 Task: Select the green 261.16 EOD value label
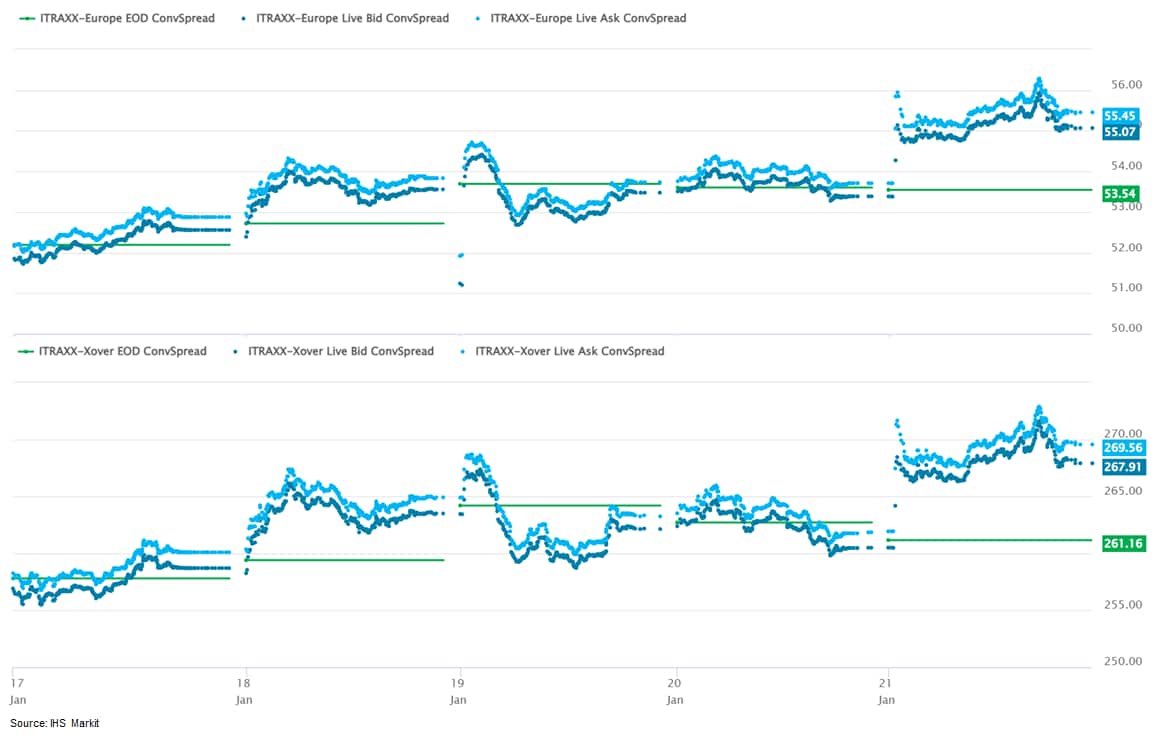click(x=1123, y=543)
